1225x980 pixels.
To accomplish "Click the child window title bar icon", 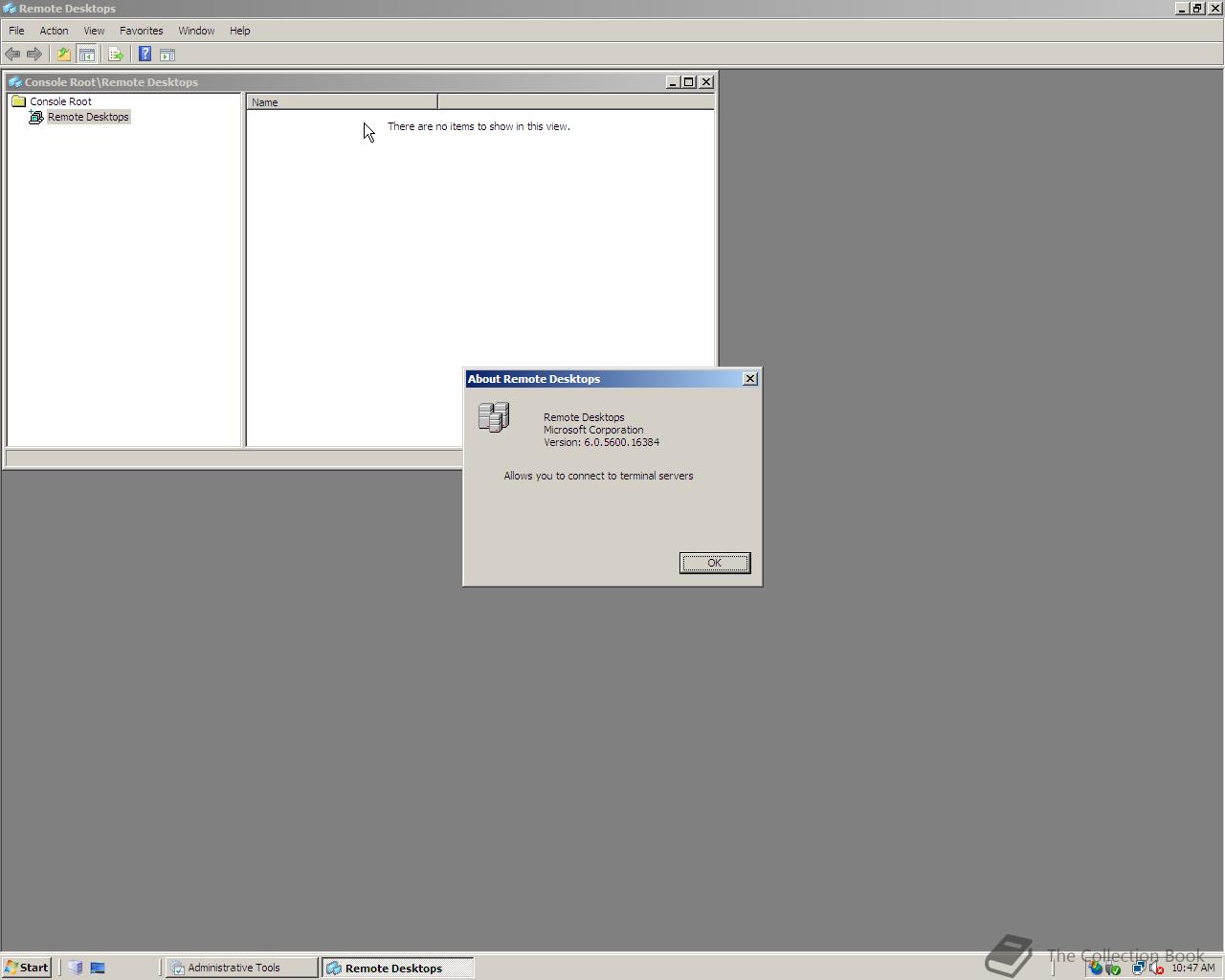I will point(15,82).
